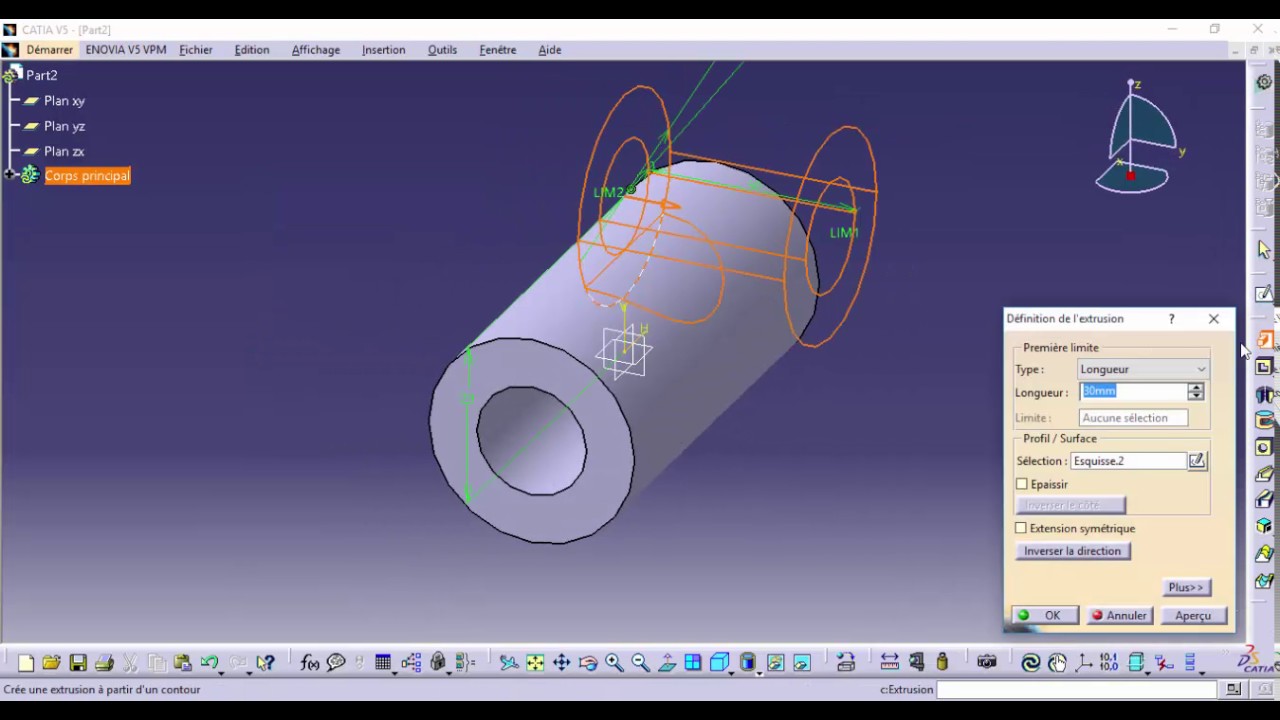Expand the Corps principal tree node
Screen dimensions: 1280x720
pyautogui.click(x=9, y=176)
